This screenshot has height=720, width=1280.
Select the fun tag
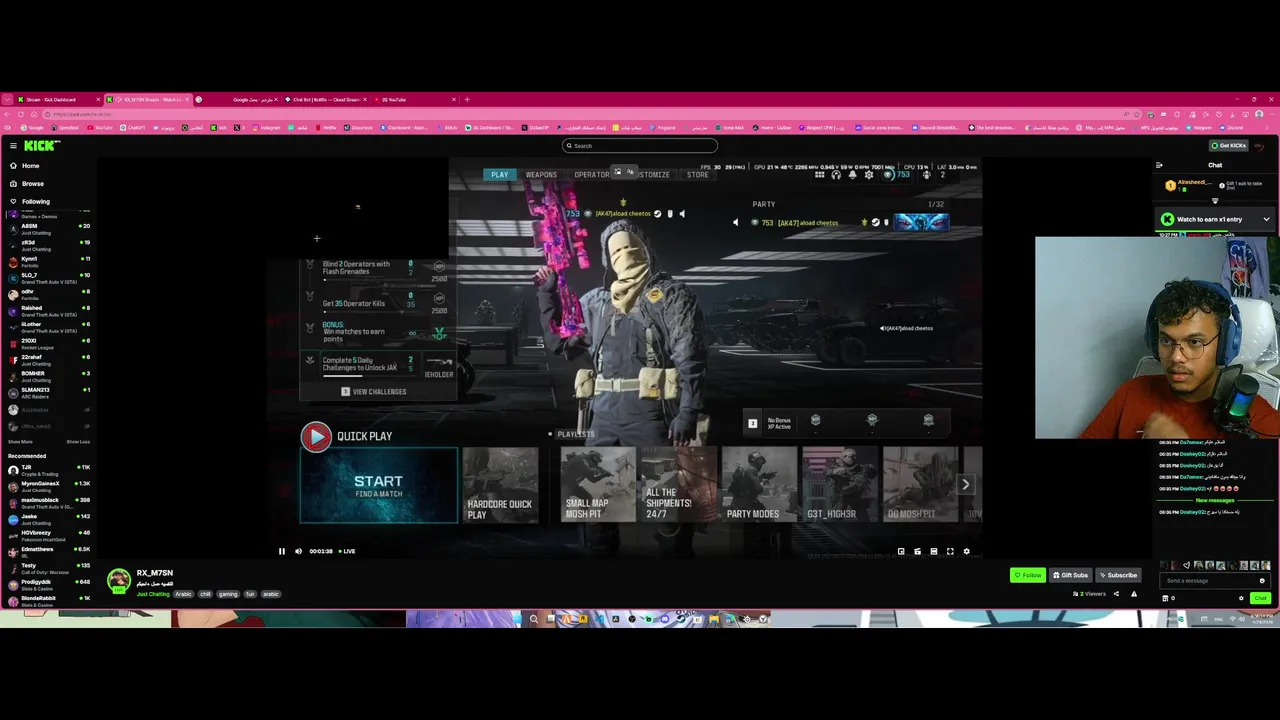(250, 594)
